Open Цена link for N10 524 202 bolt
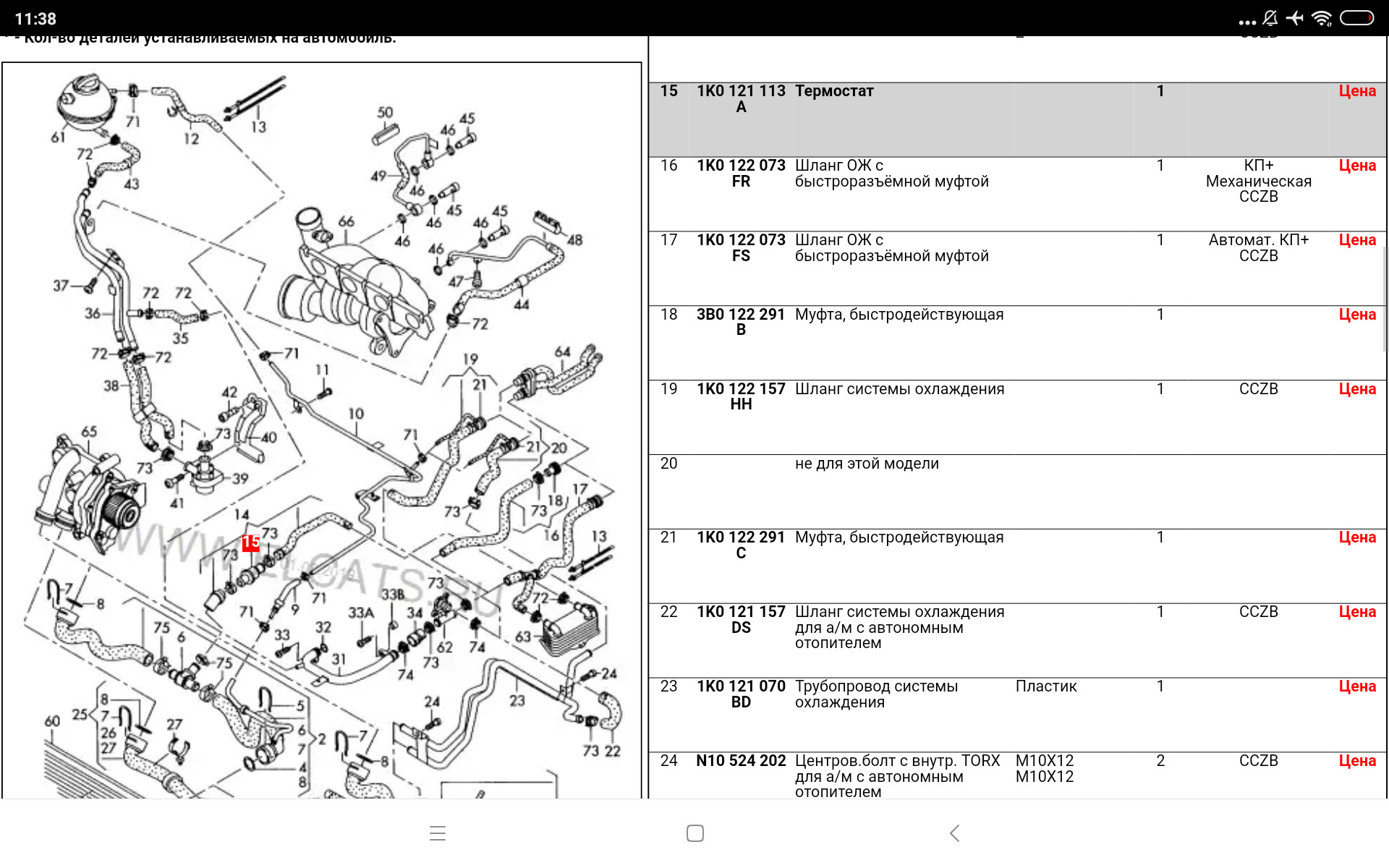Screen dimensions: 1389x868 1357,761
